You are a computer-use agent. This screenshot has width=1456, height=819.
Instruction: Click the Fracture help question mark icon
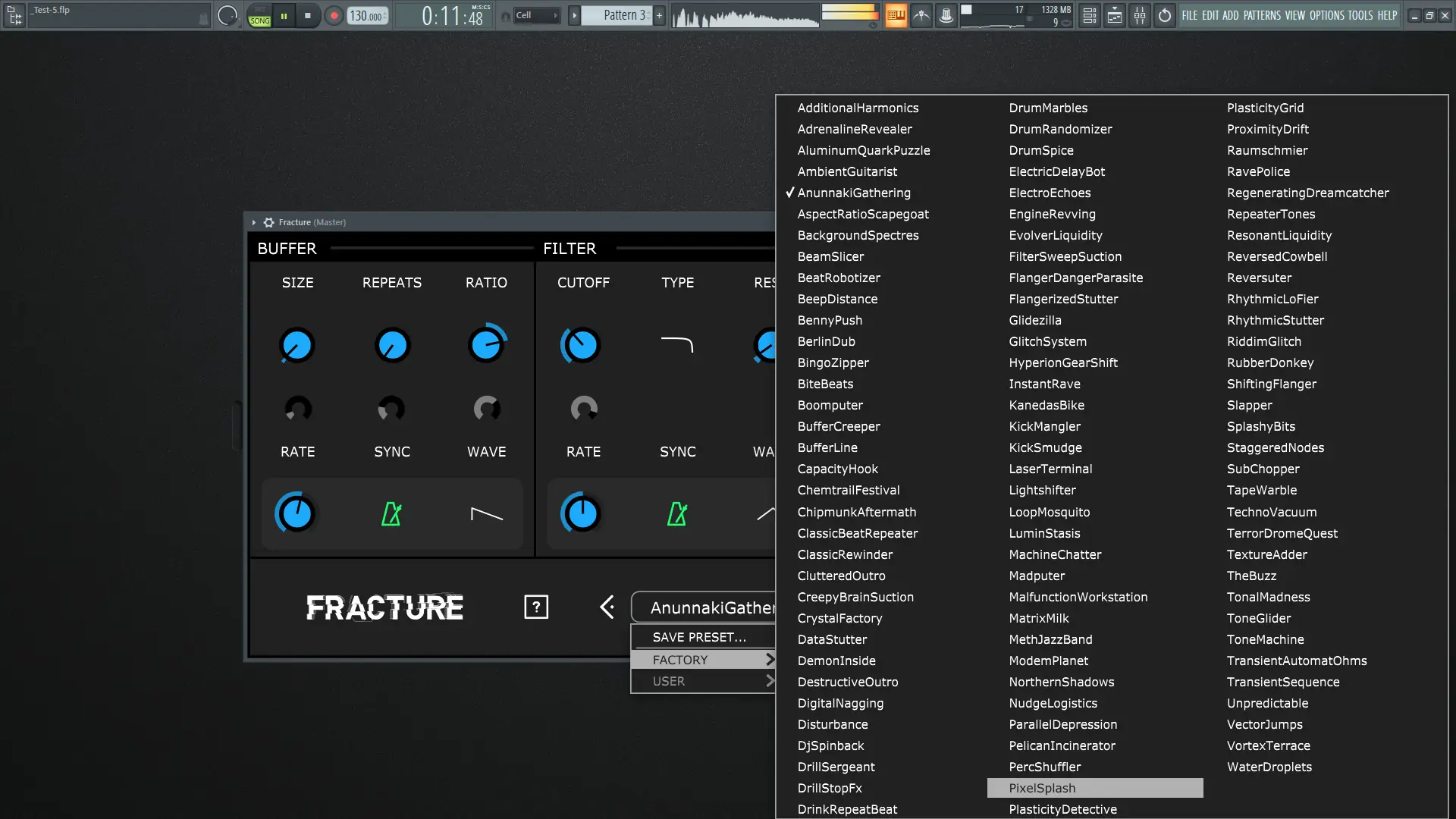(536, 607)
